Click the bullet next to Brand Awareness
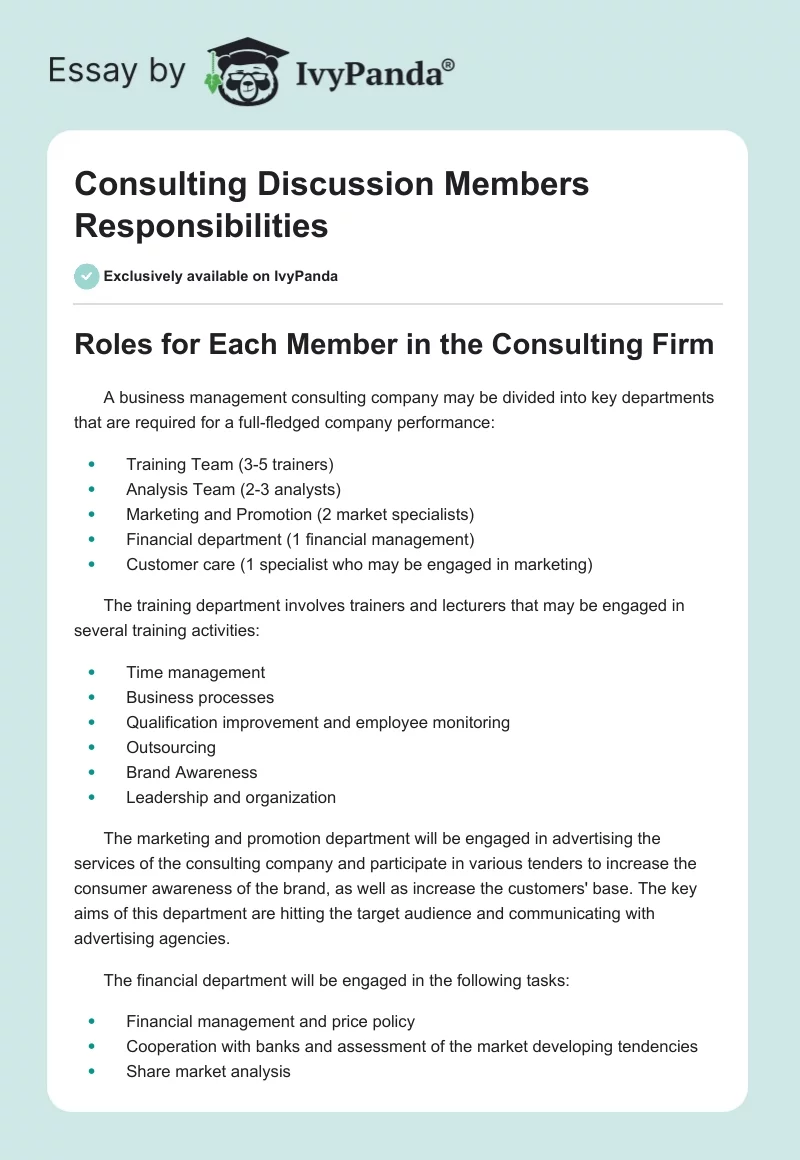Image resolution: width=800 pixels, height=1160 pixels. tap(91, 773)
